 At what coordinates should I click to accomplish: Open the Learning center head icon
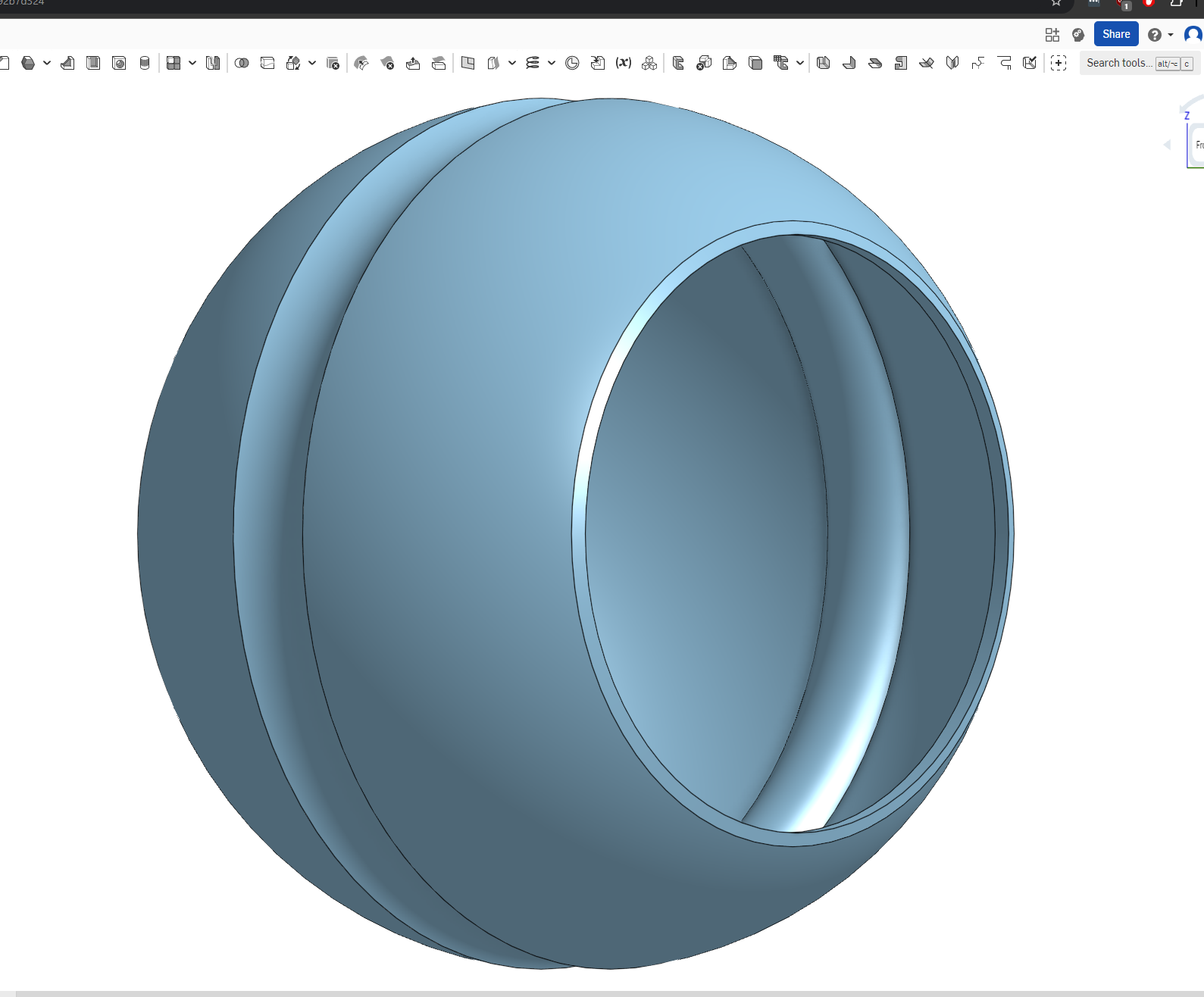click(x=1078, y=34)
